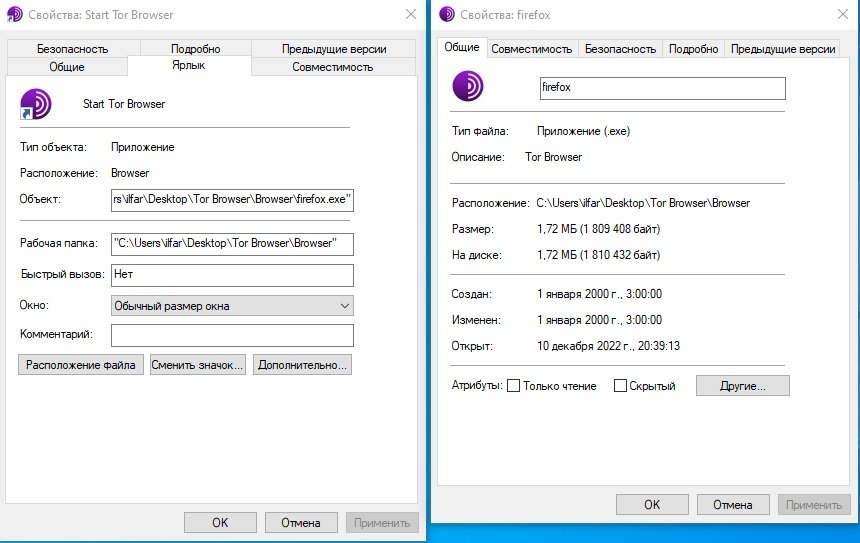
Task: Click Tor icon in Start Tor Browser title bar
Action: (14, 15)
